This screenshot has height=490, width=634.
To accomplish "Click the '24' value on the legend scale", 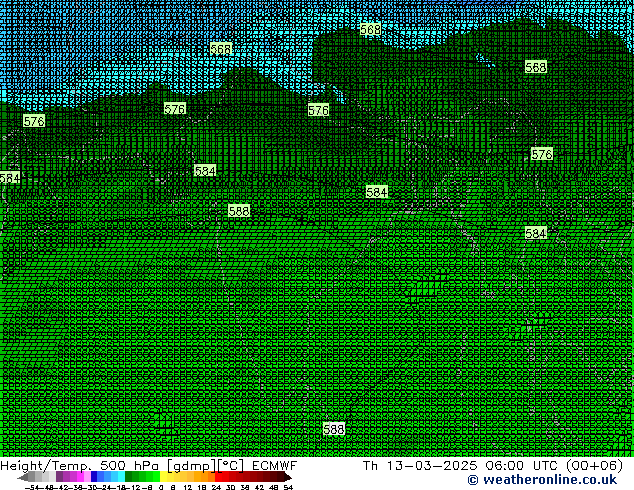I will pos(216,487).
